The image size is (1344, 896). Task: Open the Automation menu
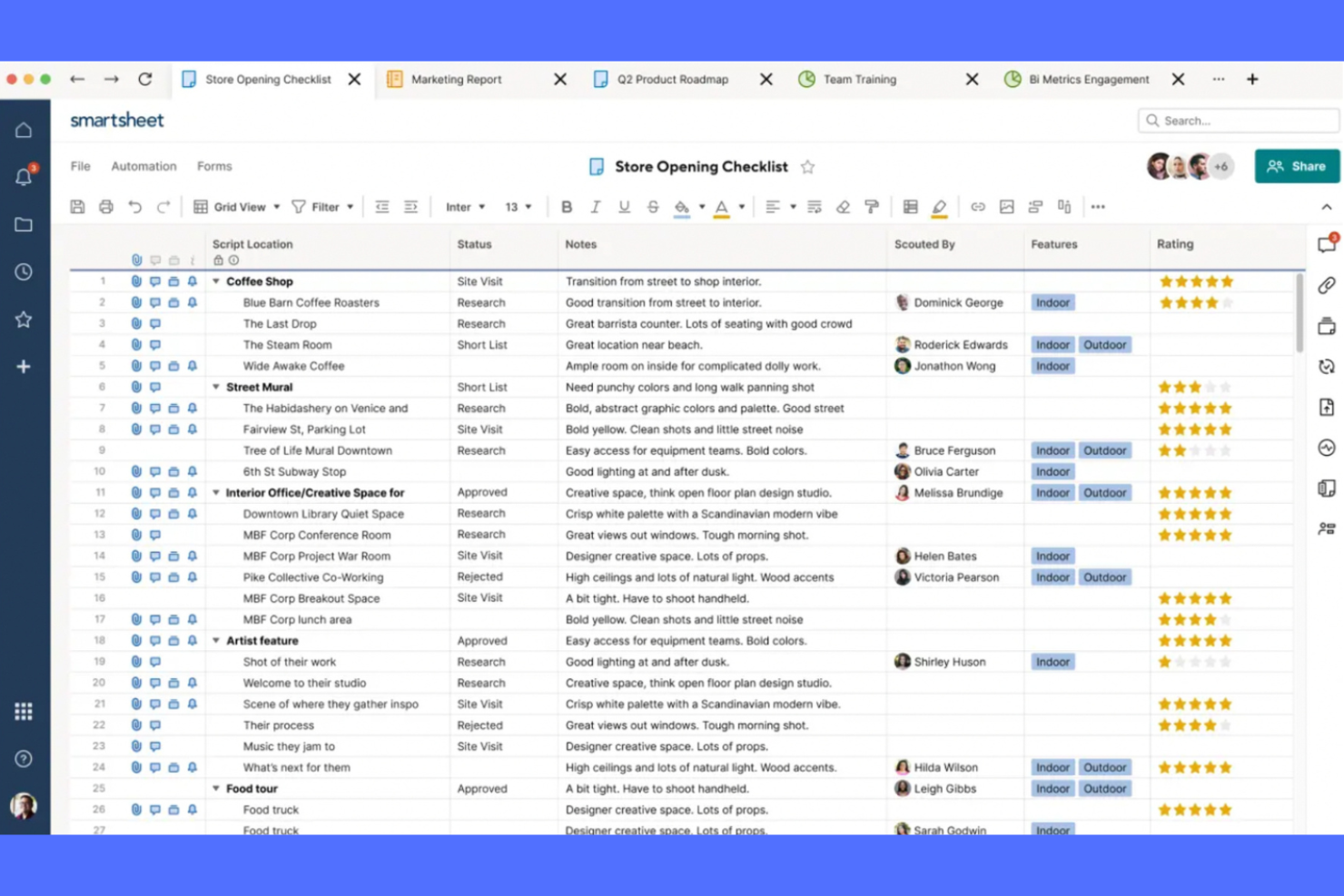(143, 166)
